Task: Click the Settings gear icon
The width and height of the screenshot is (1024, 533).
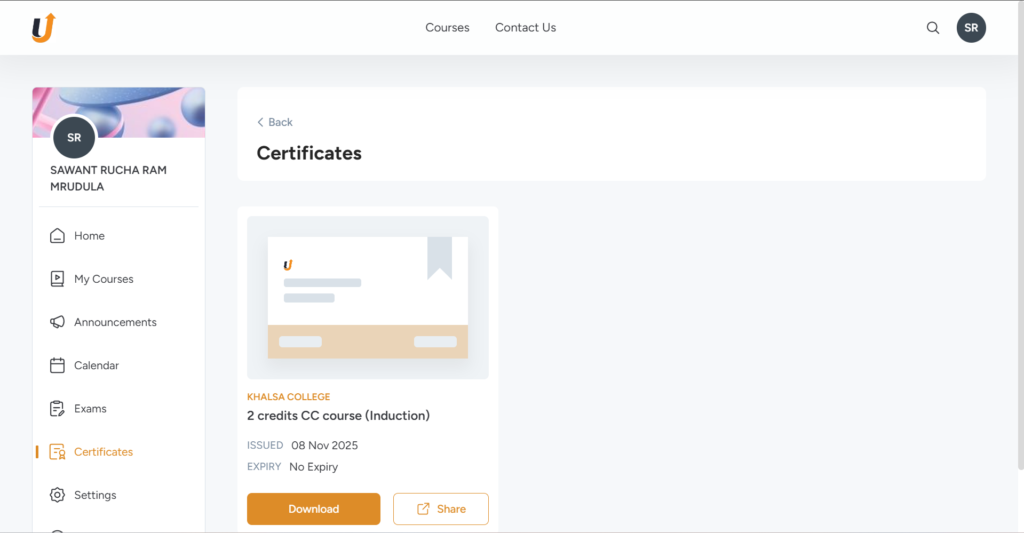Action: [57, 495]
